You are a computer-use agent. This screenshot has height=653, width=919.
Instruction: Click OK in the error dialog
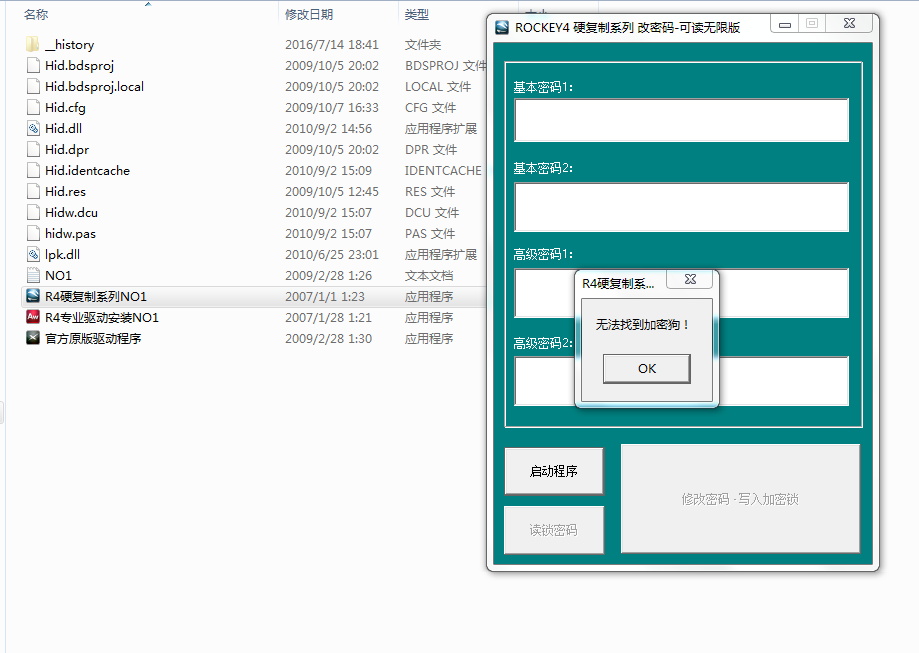(646, 369)
